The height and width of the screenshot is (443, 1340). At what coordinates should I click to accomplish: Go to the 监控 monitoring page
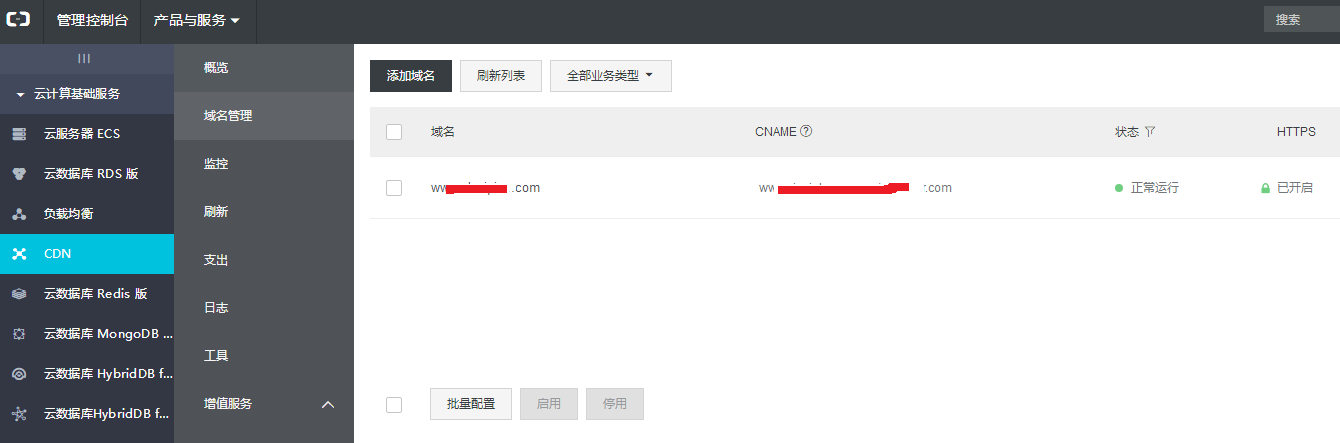(216, 164)
